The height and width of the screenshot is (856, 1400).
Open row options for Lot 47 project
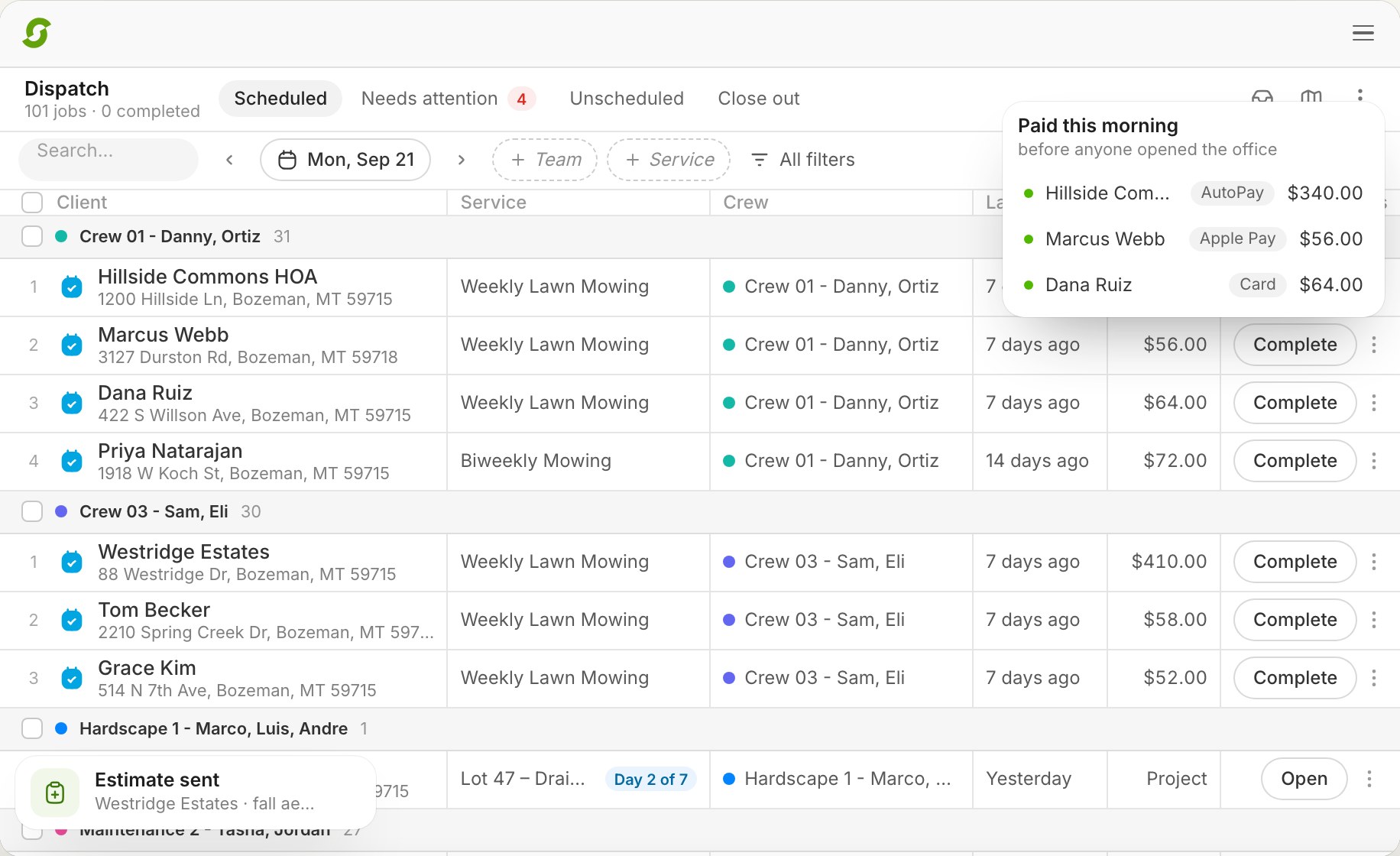point(1369,779)
